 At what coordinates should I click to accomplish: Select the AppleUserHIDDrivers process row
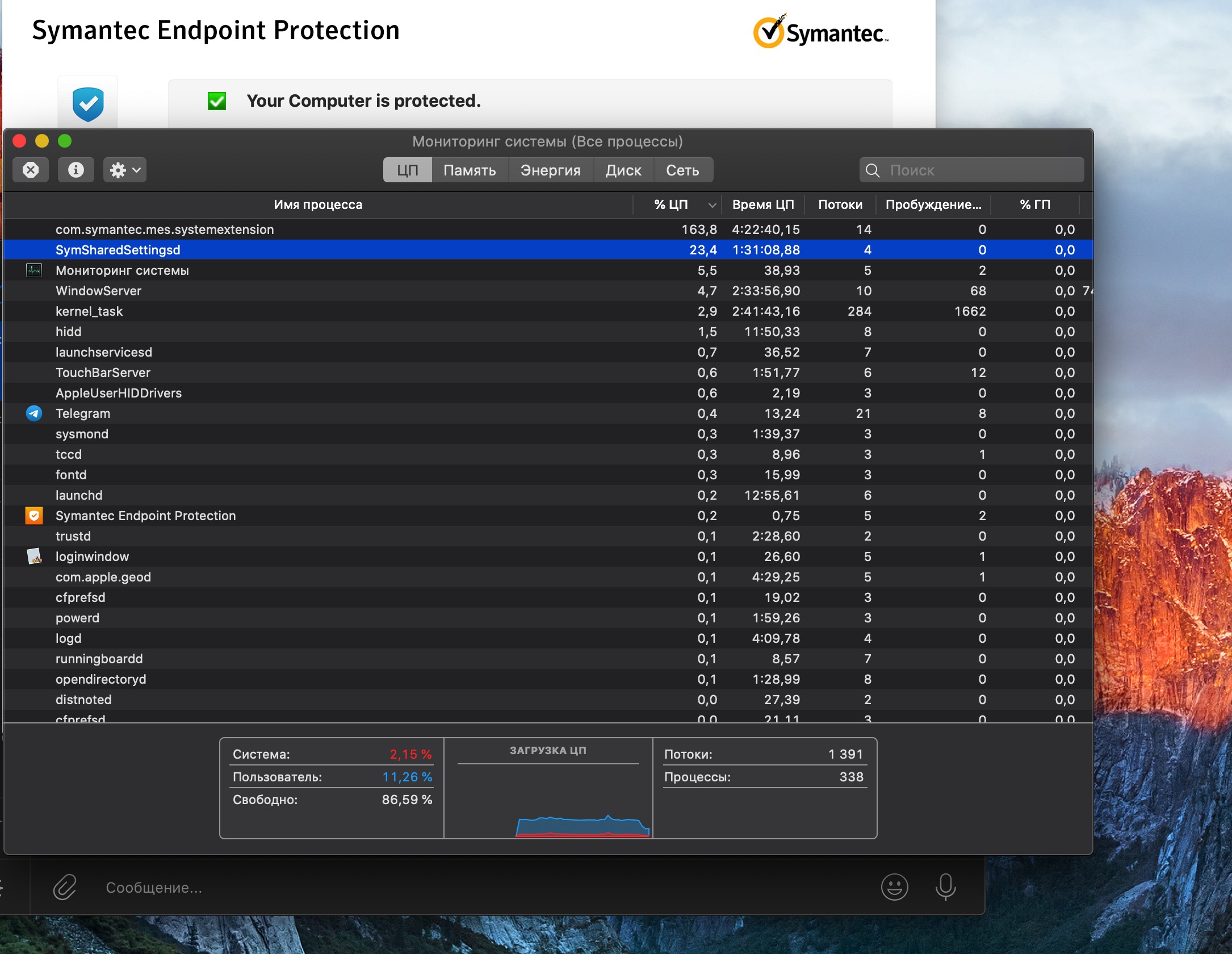coord(548,393)
